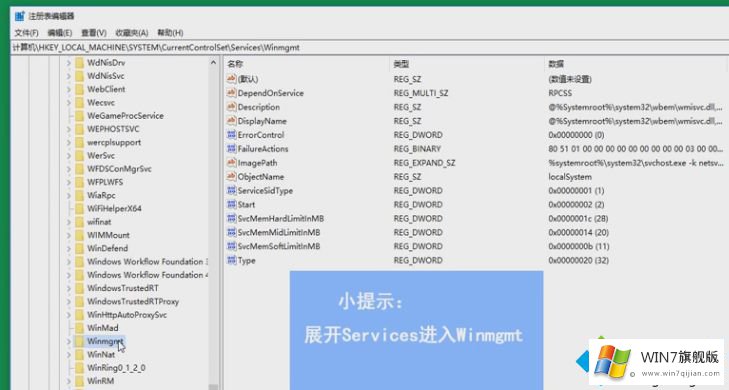Select the WIMMount folder icon

80,235
